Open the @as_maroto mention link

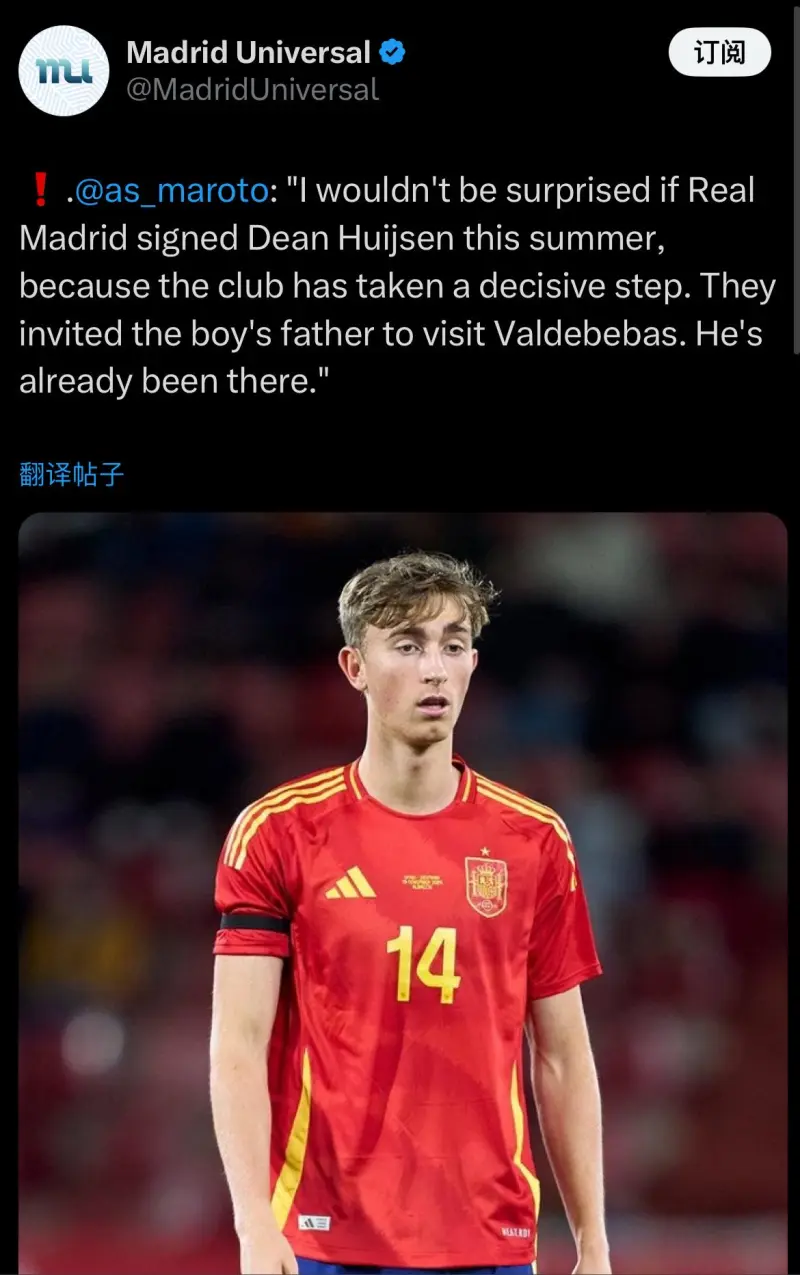coord(171,190)
